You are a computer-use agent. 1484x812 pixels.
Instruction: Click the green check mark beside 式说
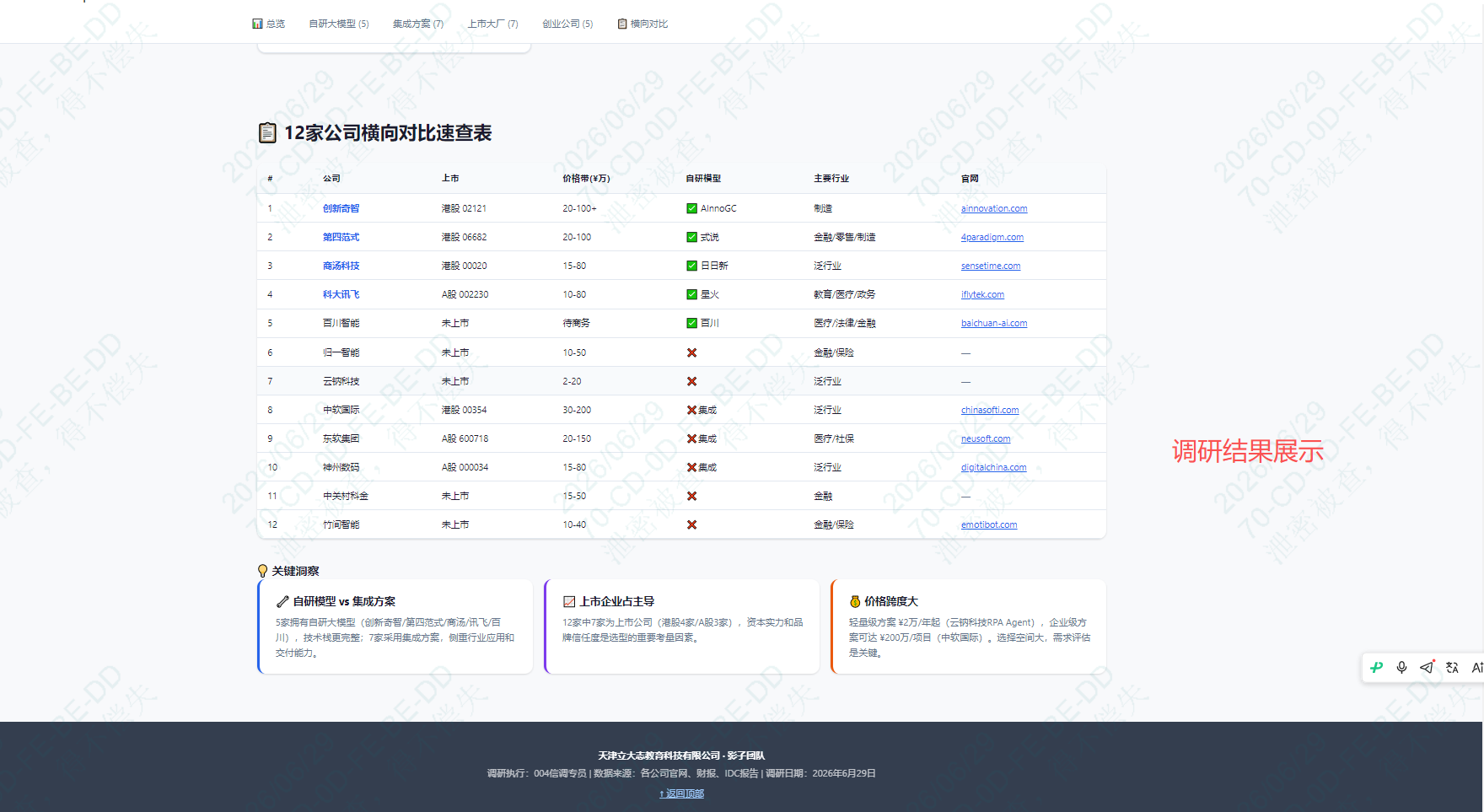pos(691,237)
